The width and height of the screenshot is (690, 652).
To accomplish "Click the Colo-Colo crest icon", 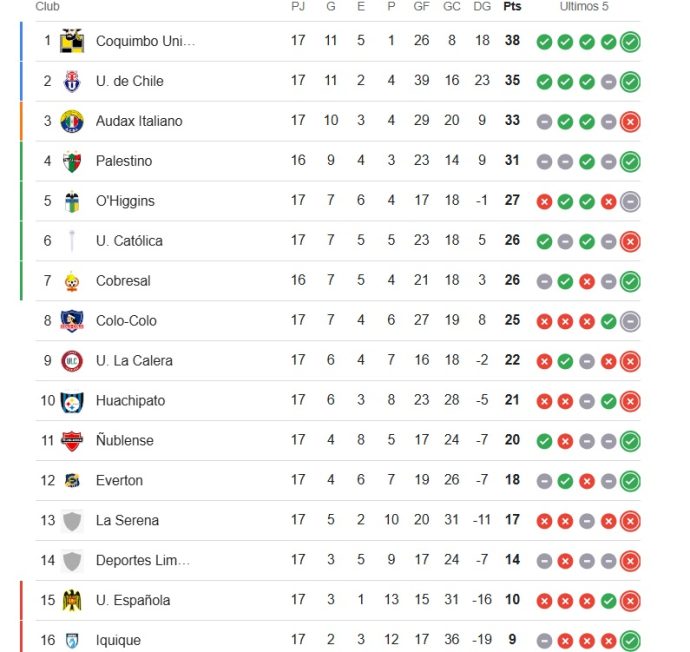I will (x=72, y=321).
